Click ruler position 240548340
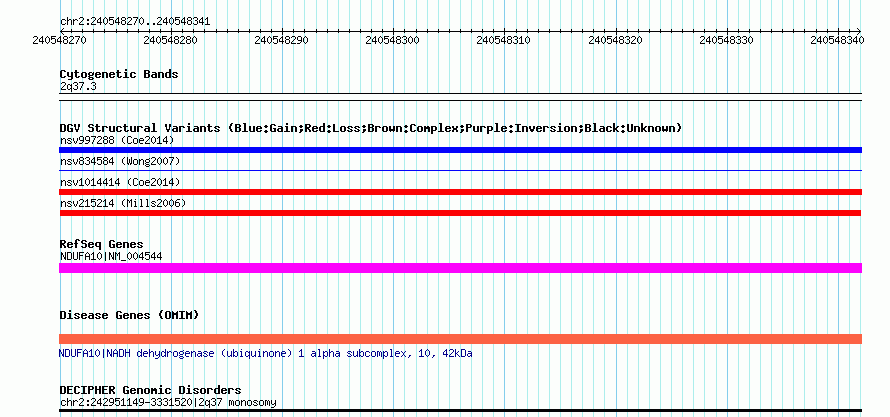Image resolution: width=890 pixels, height=417 pixels. (x=837, y=40)
